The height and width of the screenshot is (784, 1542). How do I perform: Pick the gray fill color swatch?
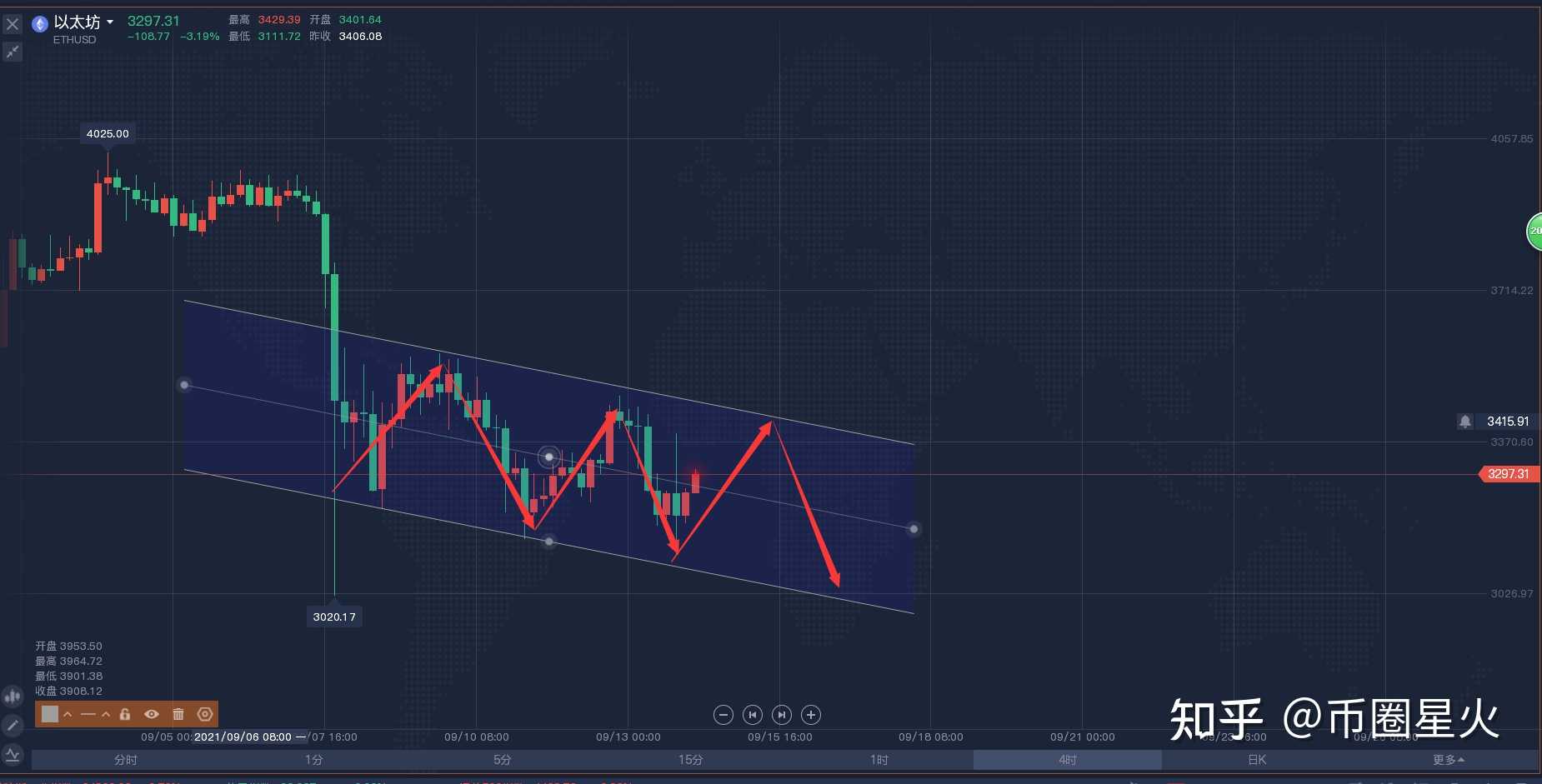(50, 714)
